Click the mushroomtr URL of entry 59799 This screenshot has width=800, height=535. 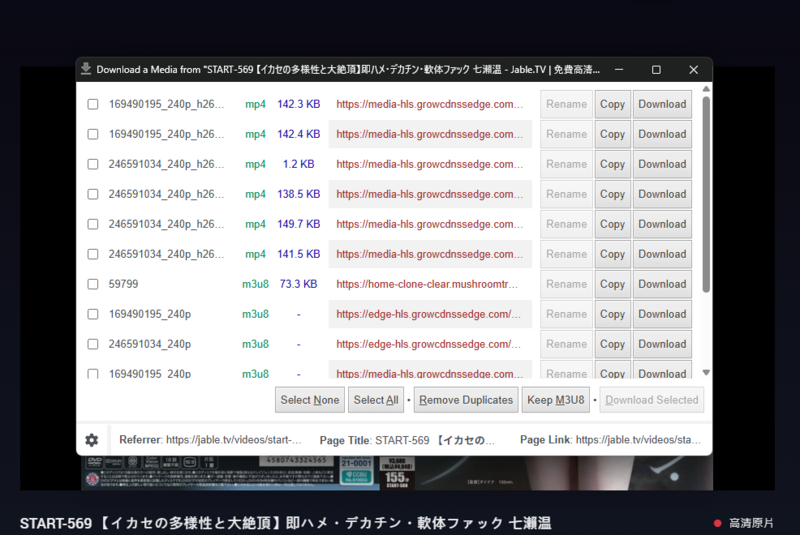pos(427,284)
